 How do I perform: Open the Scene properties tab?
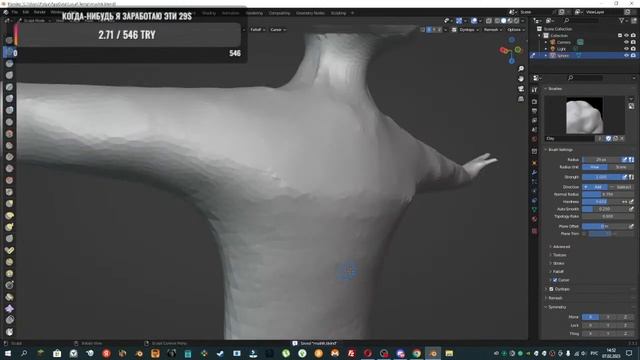click(535, 130)
